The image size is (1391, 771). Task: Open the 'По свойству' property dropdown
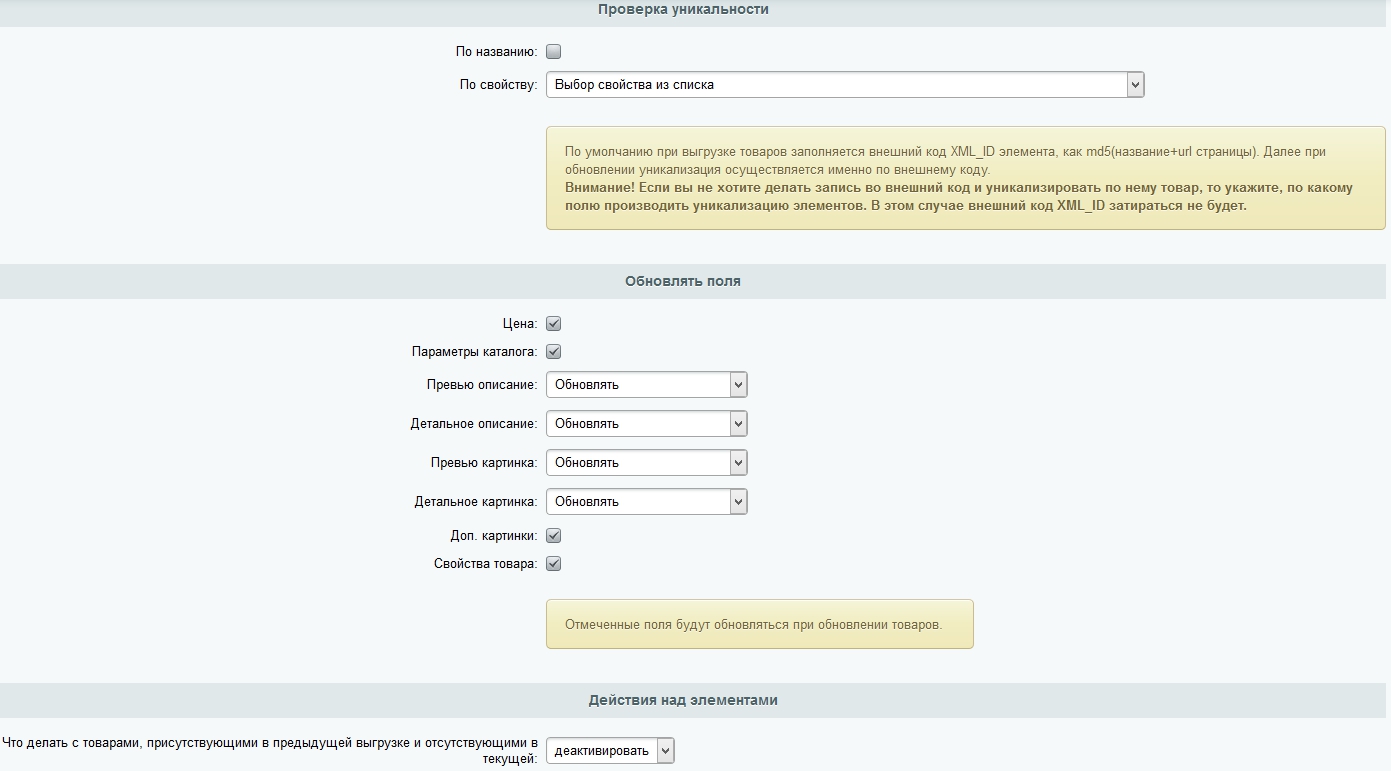(845, 85)
